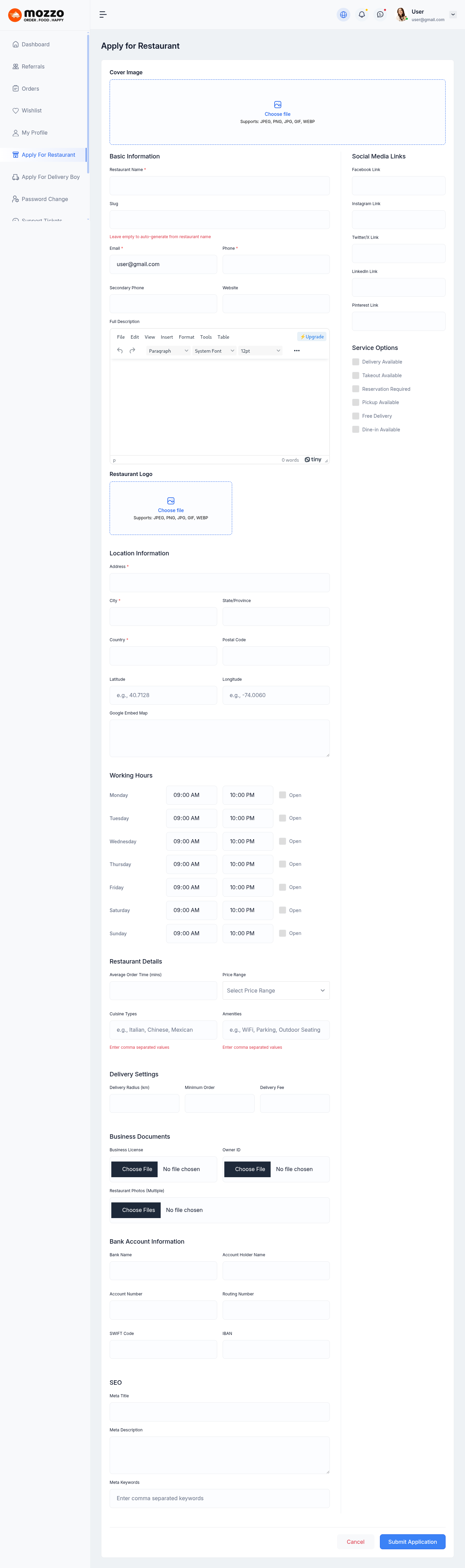
Task: Click the hamburger sidebar toggle icon
Action: pyautogui.click(x=103, y=15)
